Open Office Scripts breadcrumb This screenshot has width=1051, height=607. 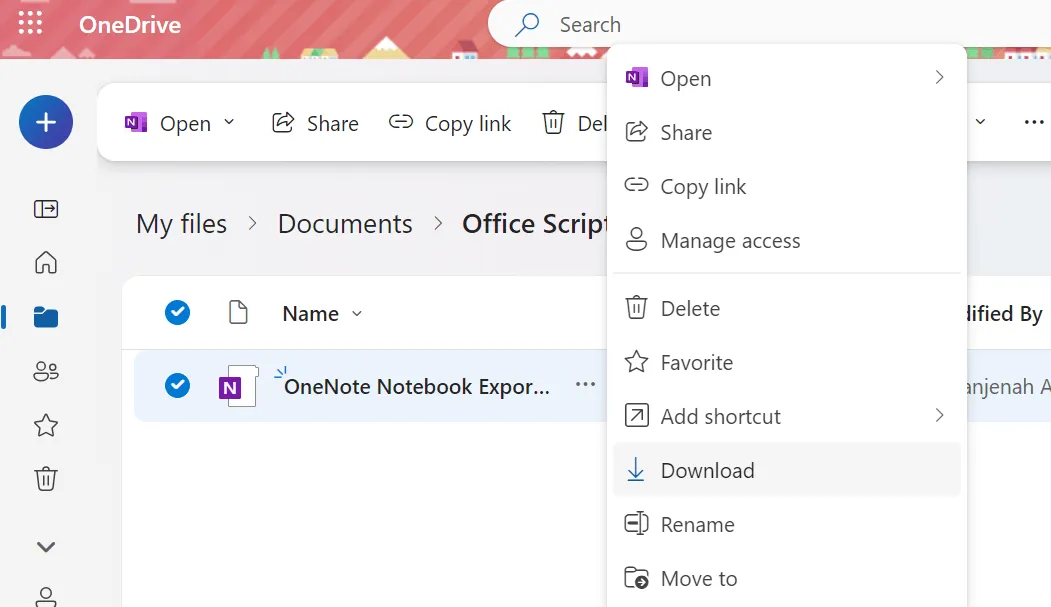[534, 224]
